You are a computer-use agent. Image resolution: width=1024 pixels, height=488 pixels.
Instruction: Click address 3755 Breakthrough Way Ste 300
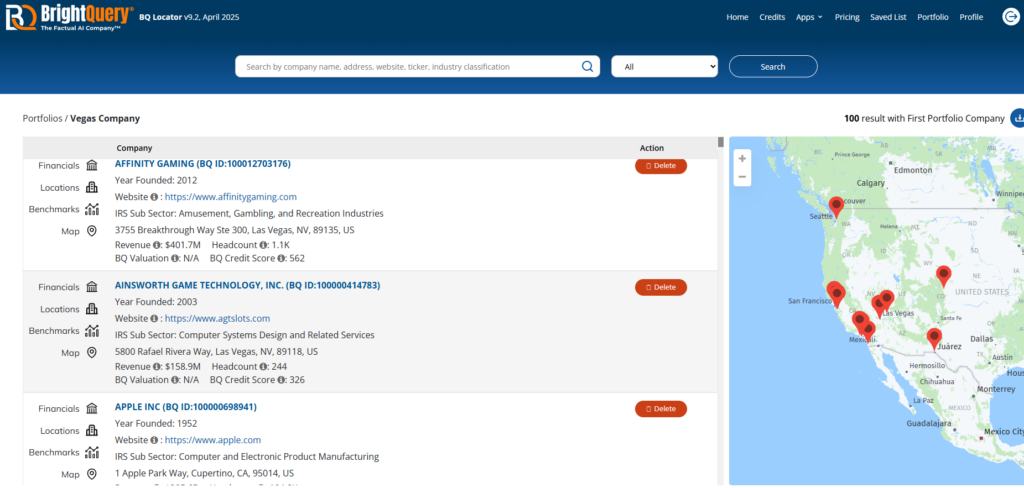234,230
